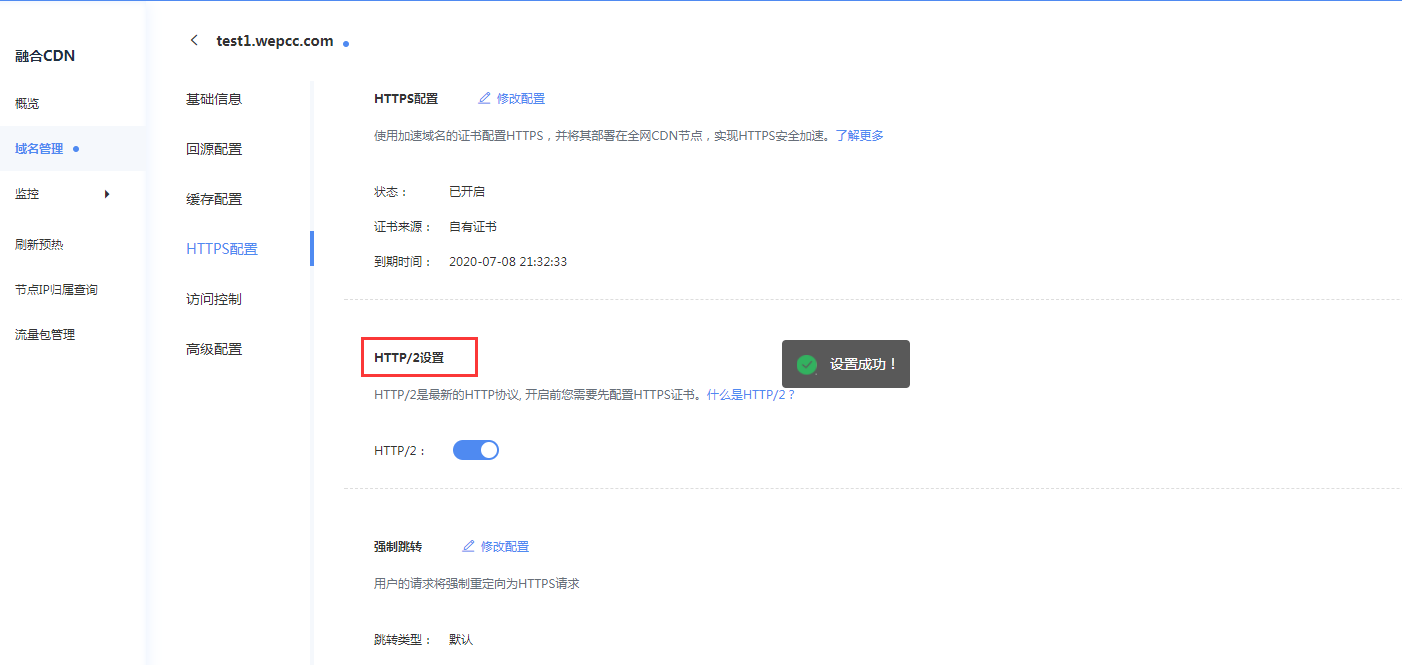Viewport: 1402px width, 665px height.
Task: Click the 强制跳转 section heading
Action: pyautogui.click(x=398, y=546)
